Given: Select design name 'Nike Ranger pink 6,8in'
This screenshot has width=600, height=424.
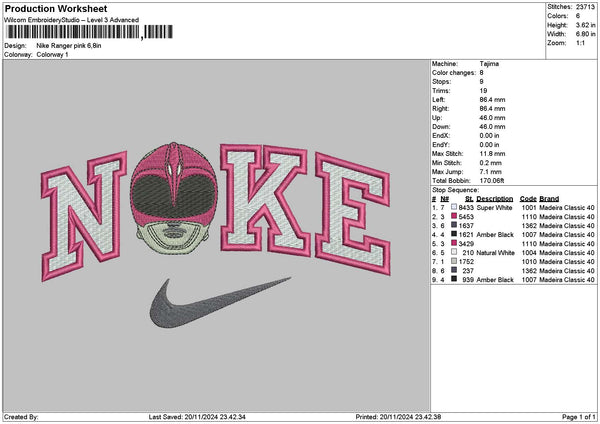Looking at the screenshot, I should click(69, 46).
